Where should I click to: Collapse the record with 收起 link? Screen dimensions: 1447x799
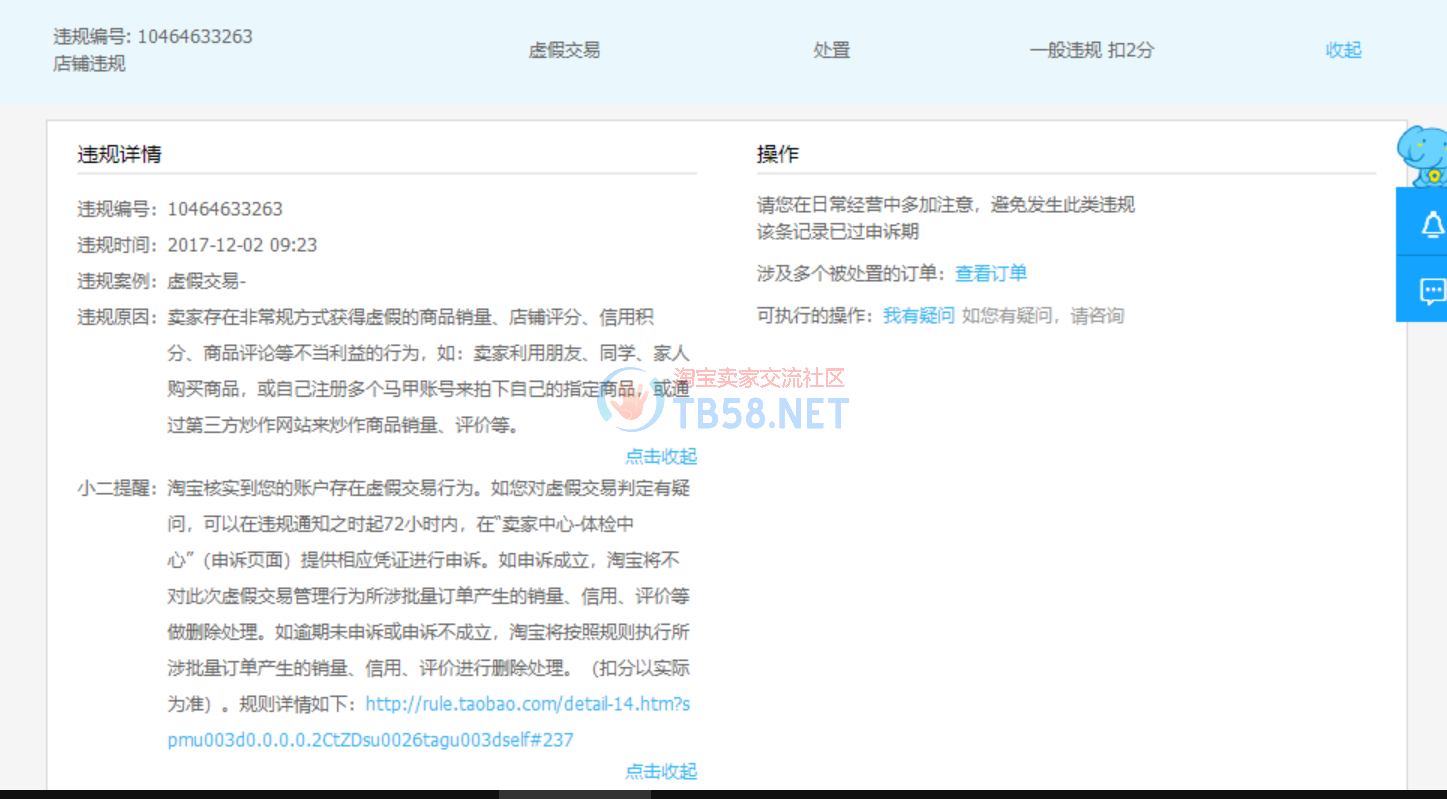point(1343,50)
